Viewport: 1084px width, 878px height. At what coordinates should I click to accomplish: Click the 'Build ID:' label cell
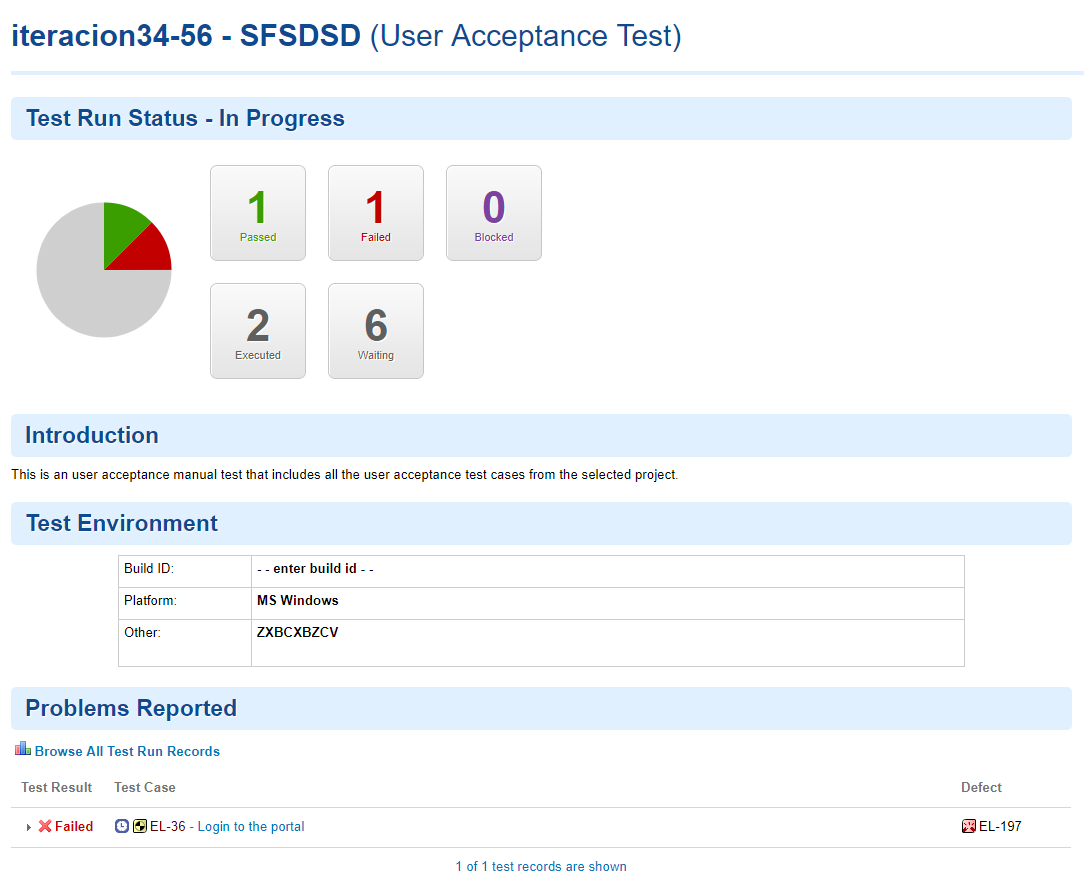tap(185, 571)
